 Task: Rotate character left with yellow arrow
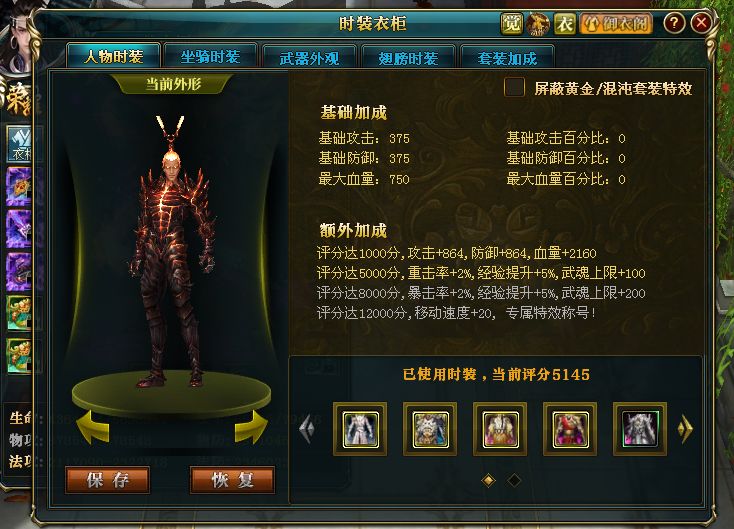pos(93,426)
